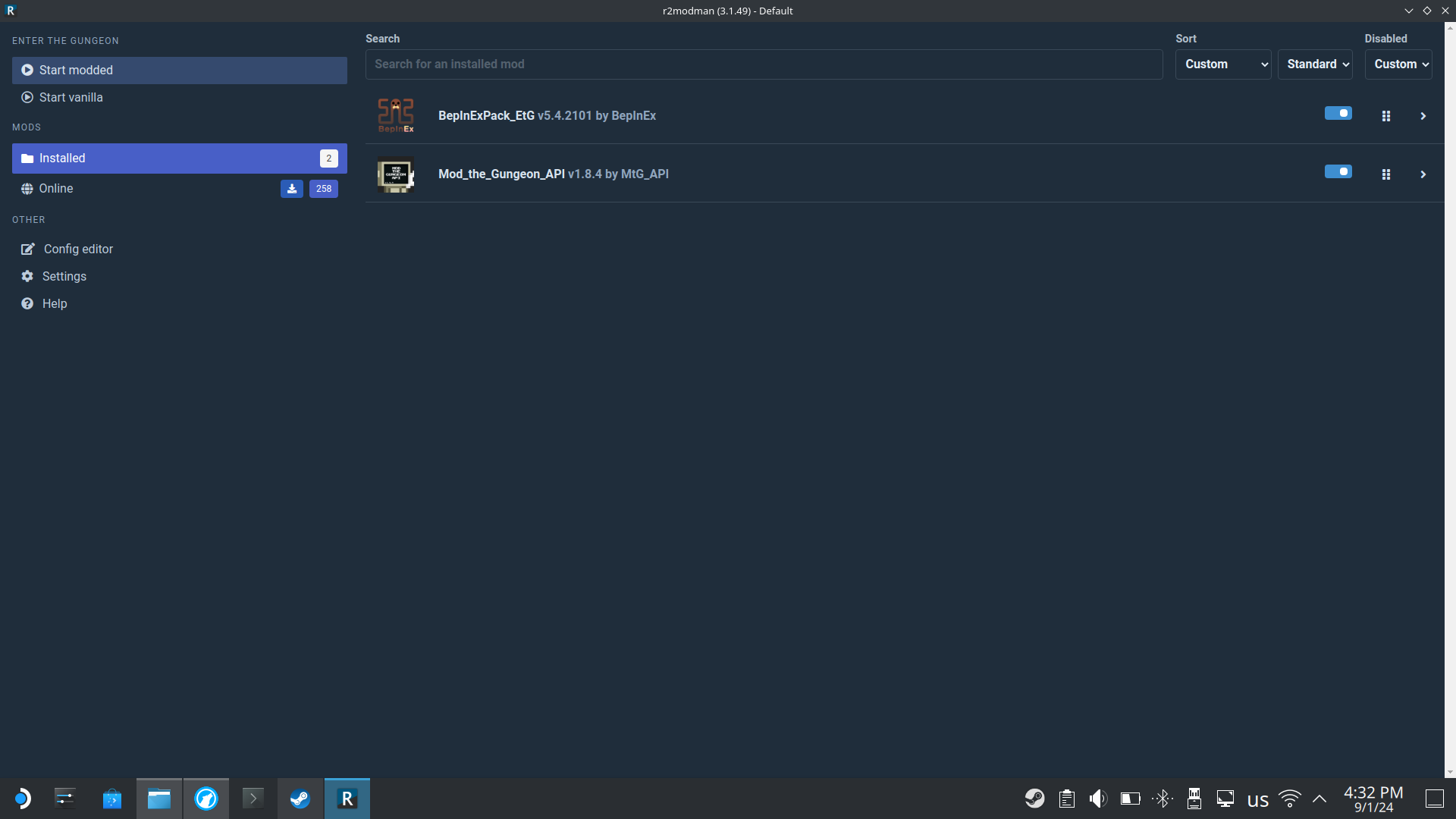1456x819 pixels.
Task: Open the Discover store from the taskbar
Action: pos(112,799)
